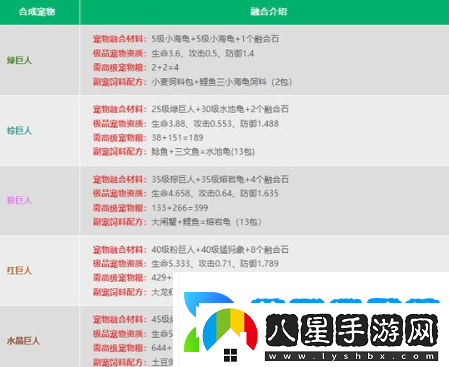
Task: Click the 宠物融合材料 label in 绿巨人 row
Action: pyautogui.click(x=119, y=39)
